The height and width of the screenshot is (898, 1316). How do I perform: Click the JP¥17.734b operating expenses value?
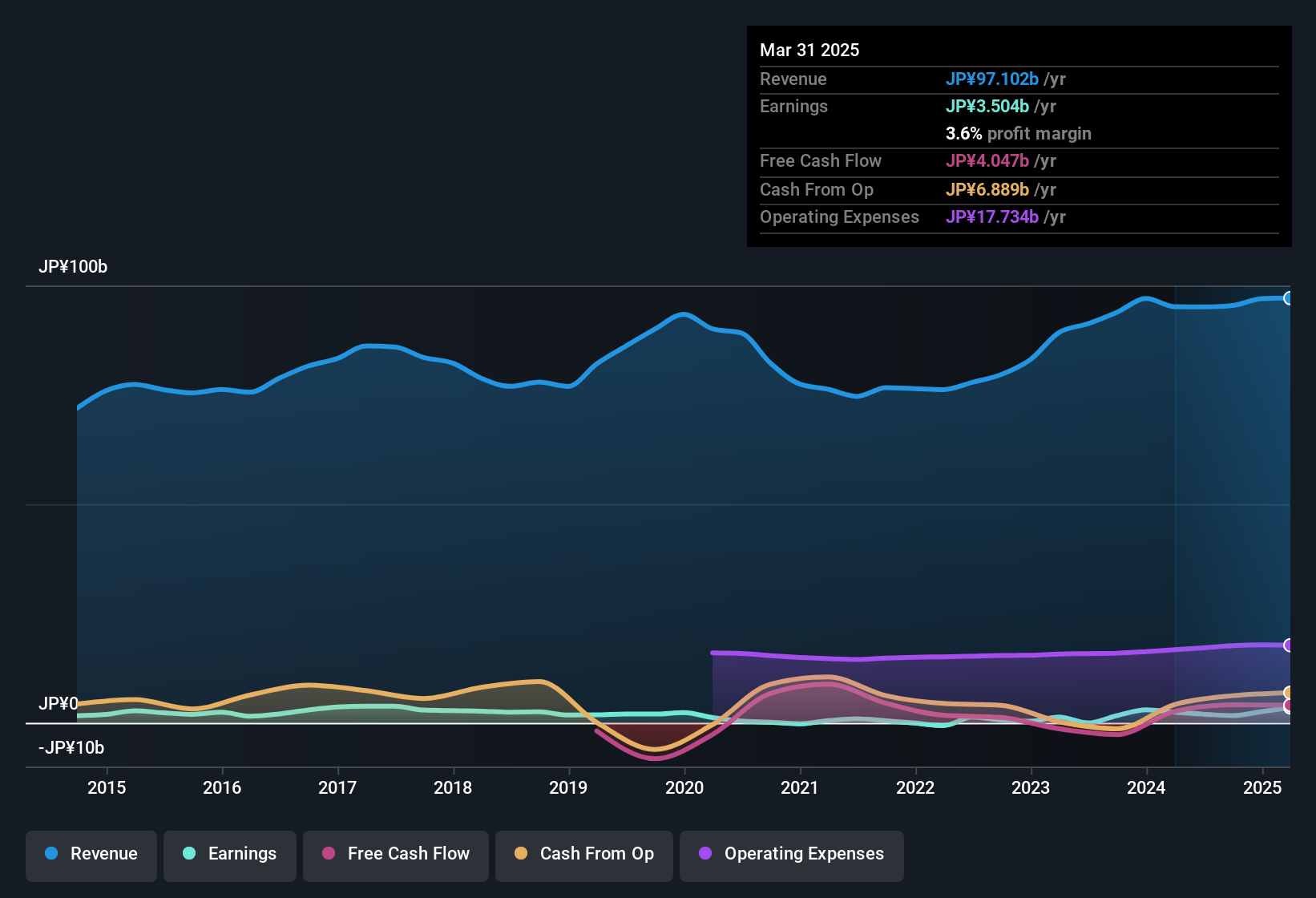(992, 216)
